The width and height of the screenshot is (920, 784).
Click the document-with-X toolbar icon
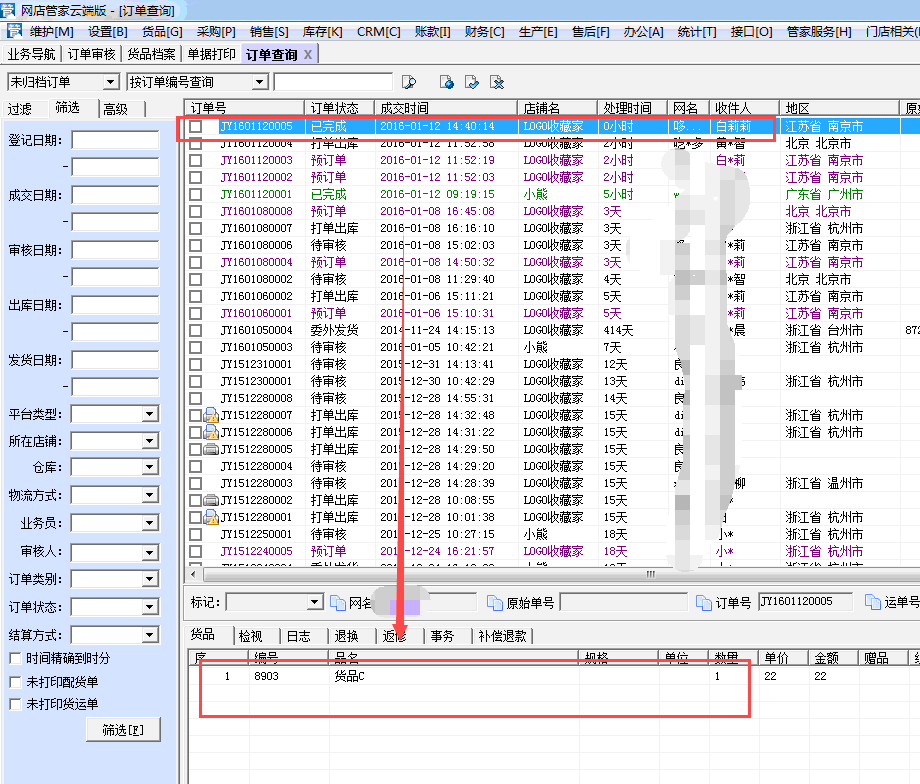pos(497,82)
